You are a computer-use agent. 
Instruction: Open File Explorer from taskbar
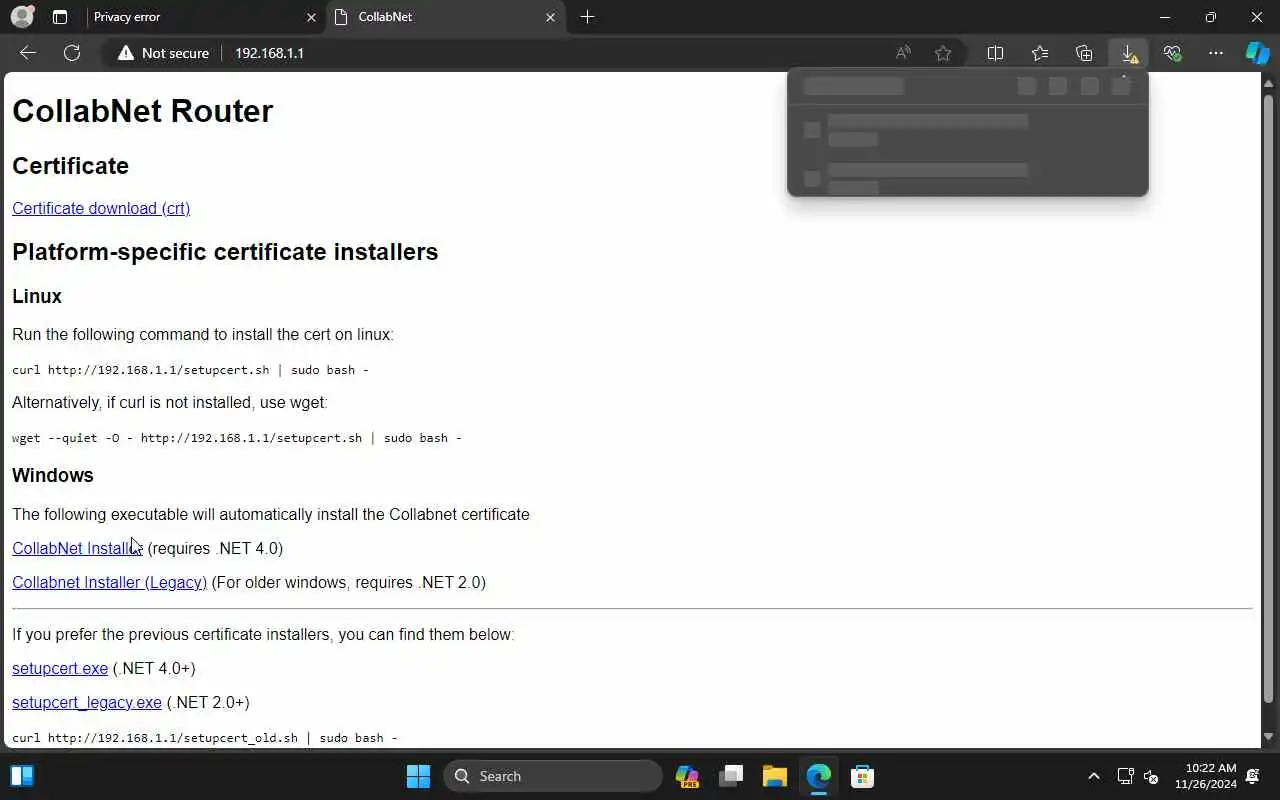[775, 776]
